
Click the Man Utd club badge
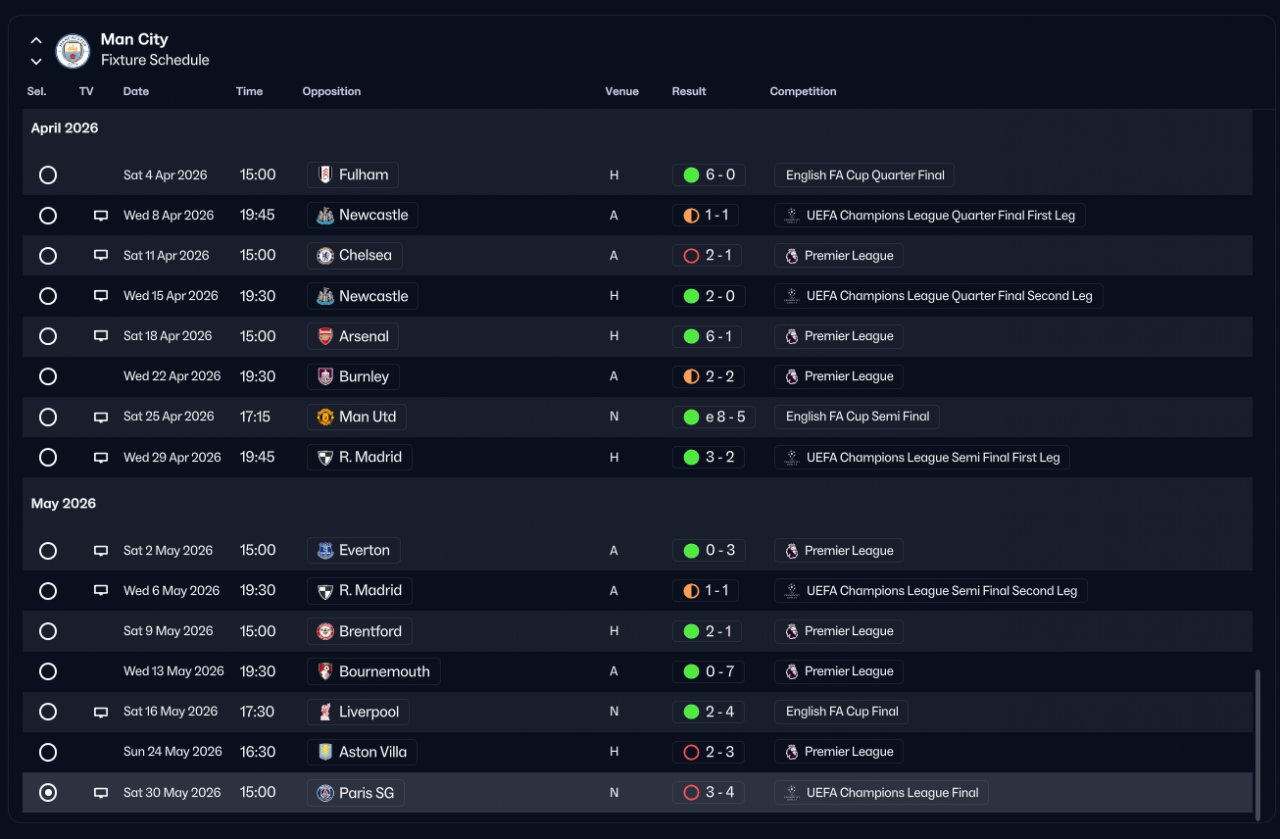point(325,417)
